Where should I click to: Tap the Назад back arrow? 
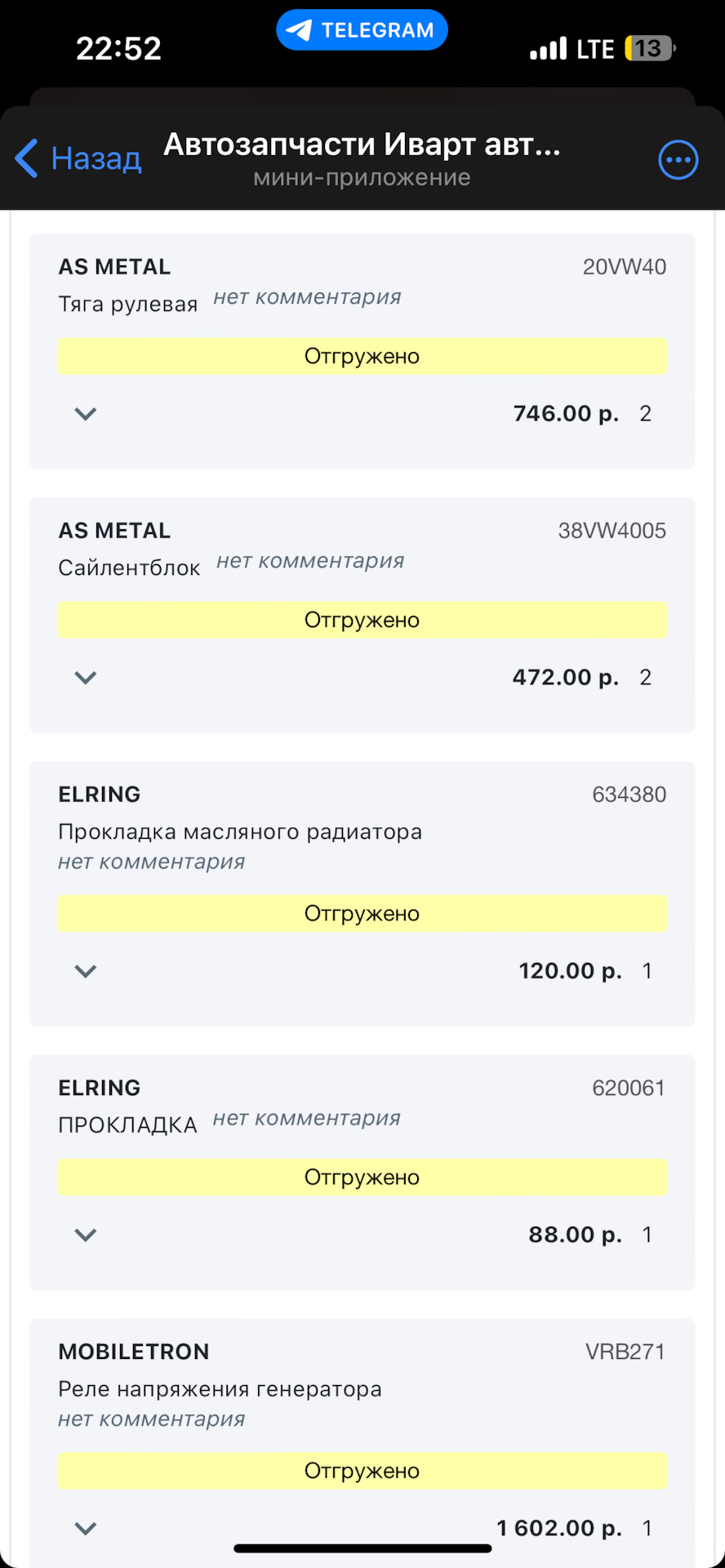pyautogui.click(x=28, y=158)
